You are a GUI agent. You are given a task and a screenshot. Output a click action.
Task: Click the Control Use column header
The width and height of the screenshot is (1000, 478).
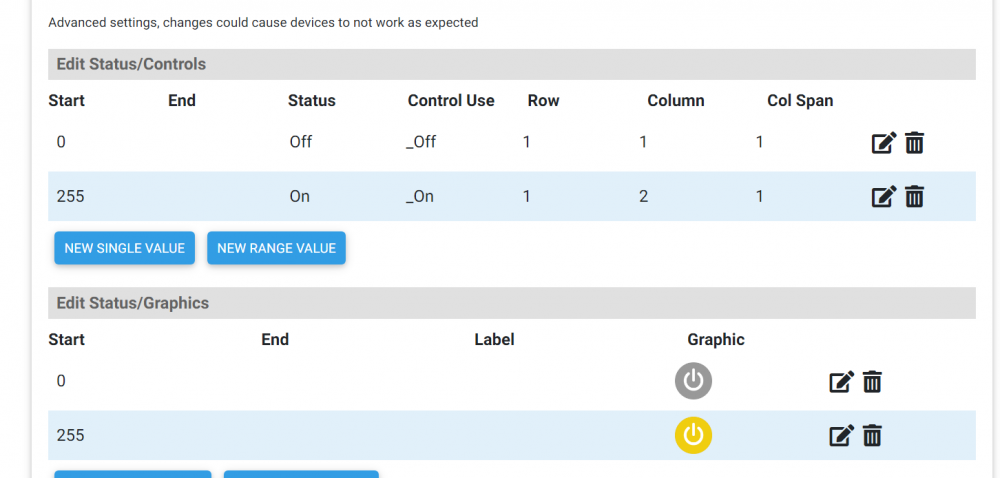451,101
